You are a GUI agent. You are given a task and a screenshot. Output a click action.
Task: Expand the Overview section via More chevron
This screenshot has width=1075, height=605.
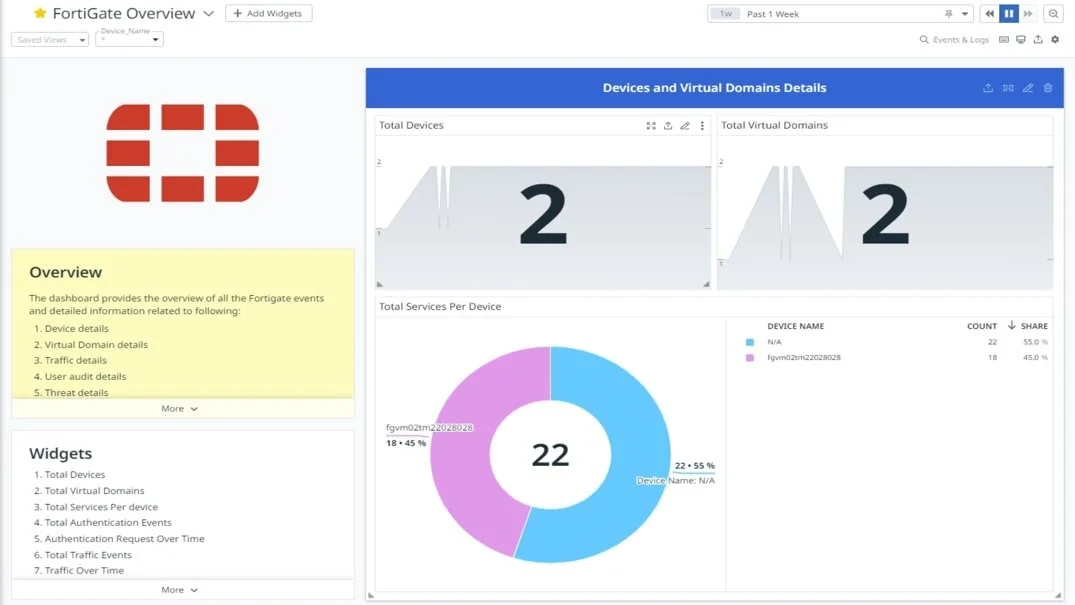(x=178, y=408)
